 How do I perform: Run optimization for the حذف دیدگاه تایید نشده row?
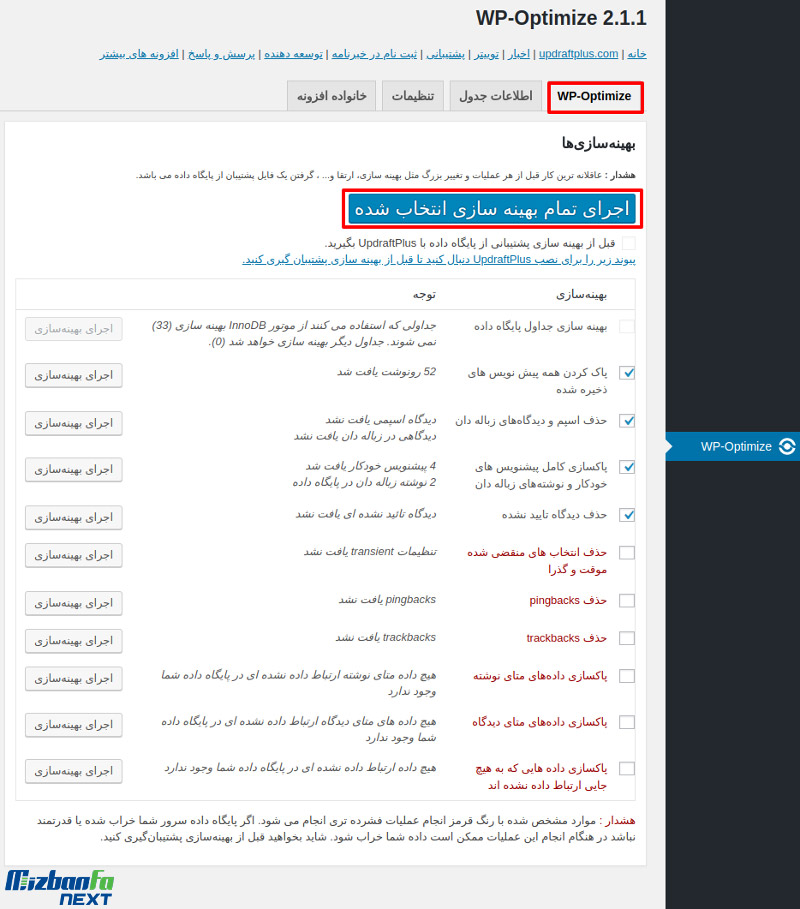[74, 518]
